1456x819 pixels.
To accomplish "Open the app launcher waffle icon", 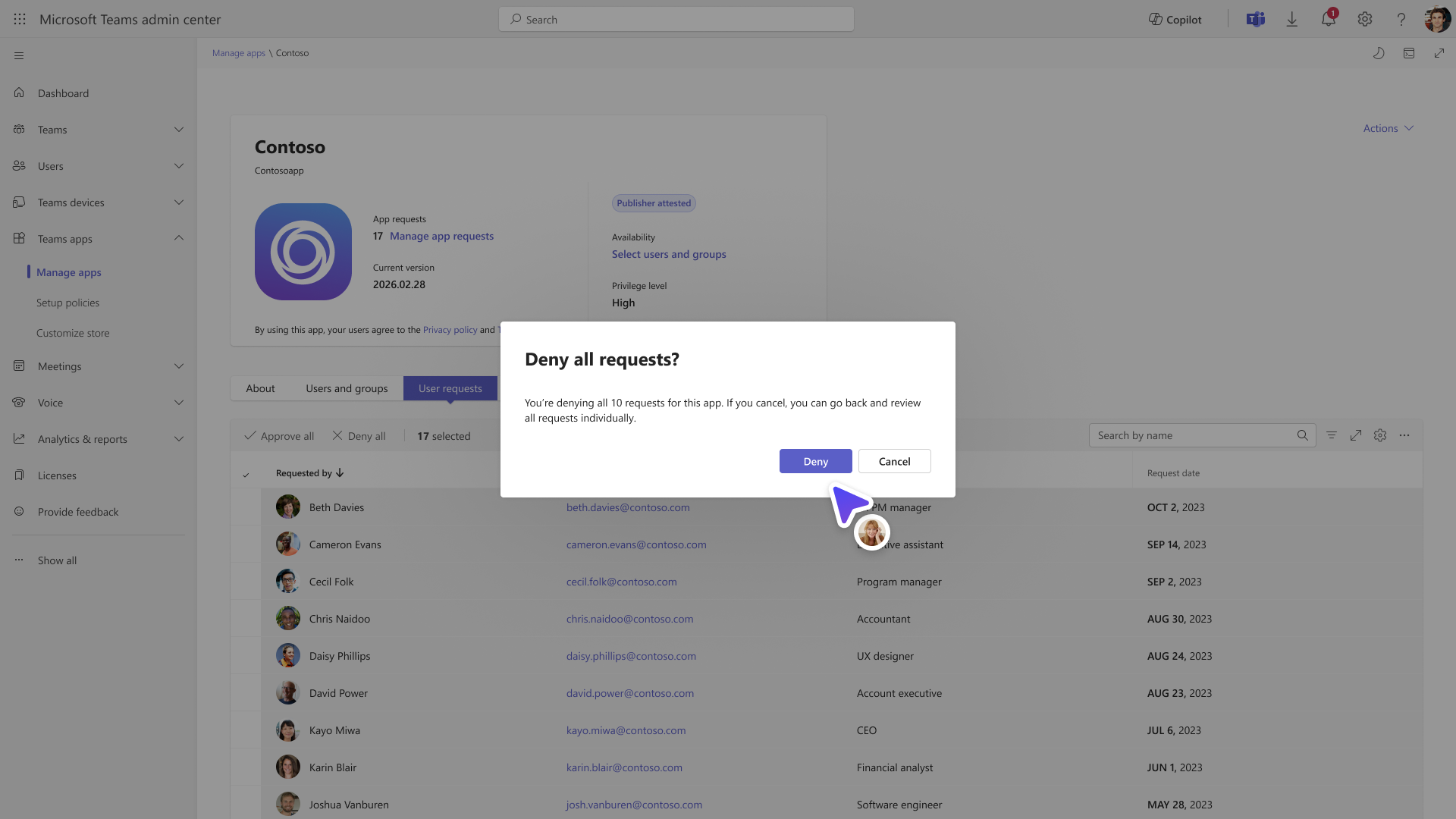I will (x=20, y=20).
